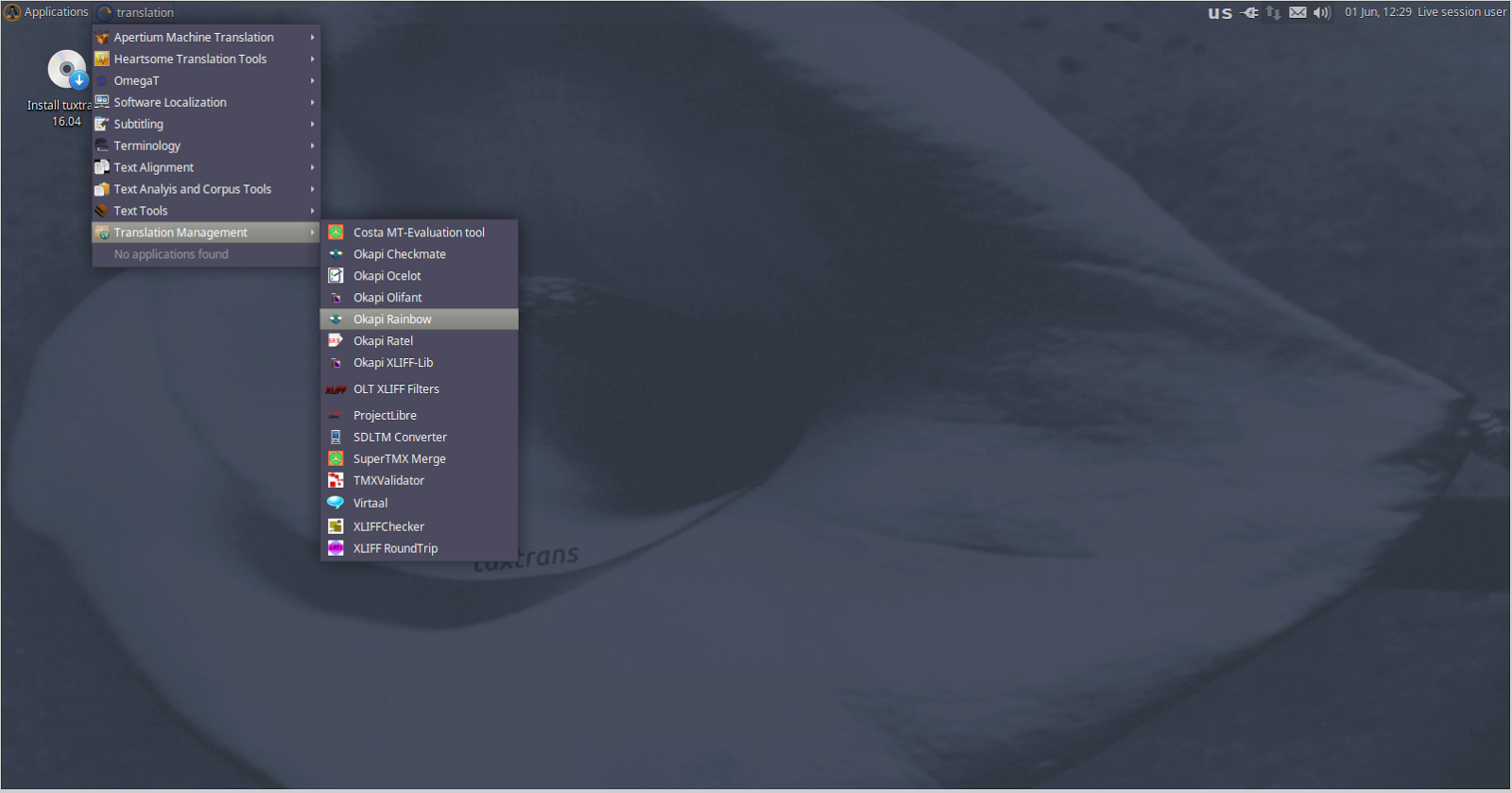Viewport: 1512px width, 793px height.
Task: Click the Okapi Olifant icon
Action: (335, 297)
